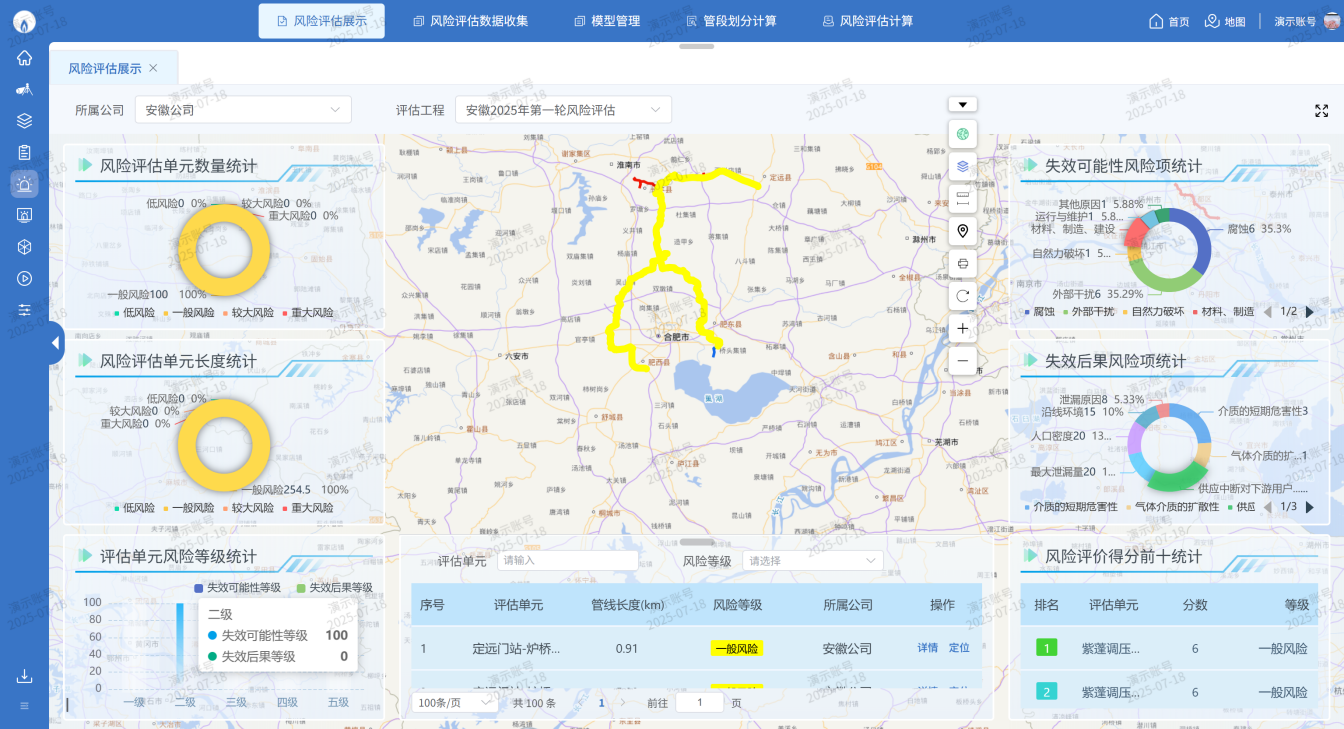Focus the 前往 page number input
The image size is (1344, 729).
pyautogui.click(x=700, y=703)
